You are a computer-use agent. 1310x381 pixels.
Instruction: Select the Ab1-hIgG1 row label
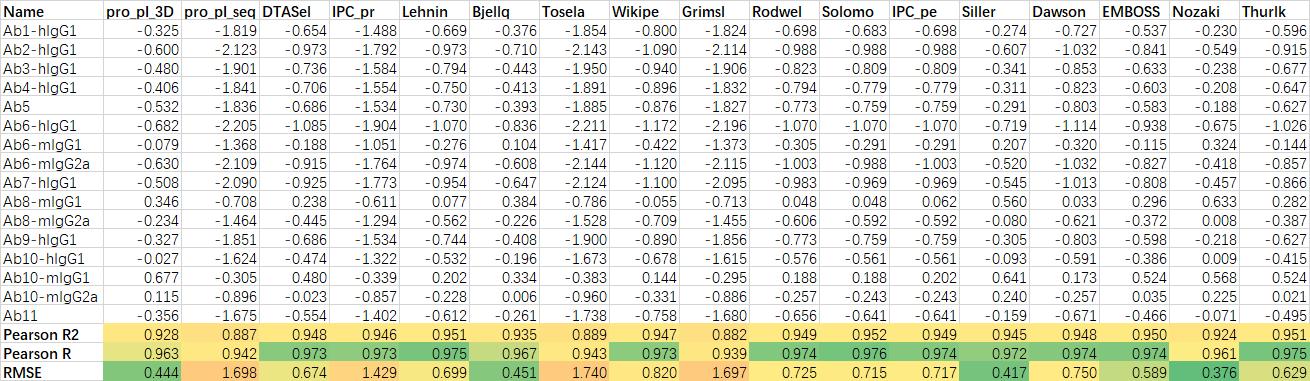click(52, 31)
